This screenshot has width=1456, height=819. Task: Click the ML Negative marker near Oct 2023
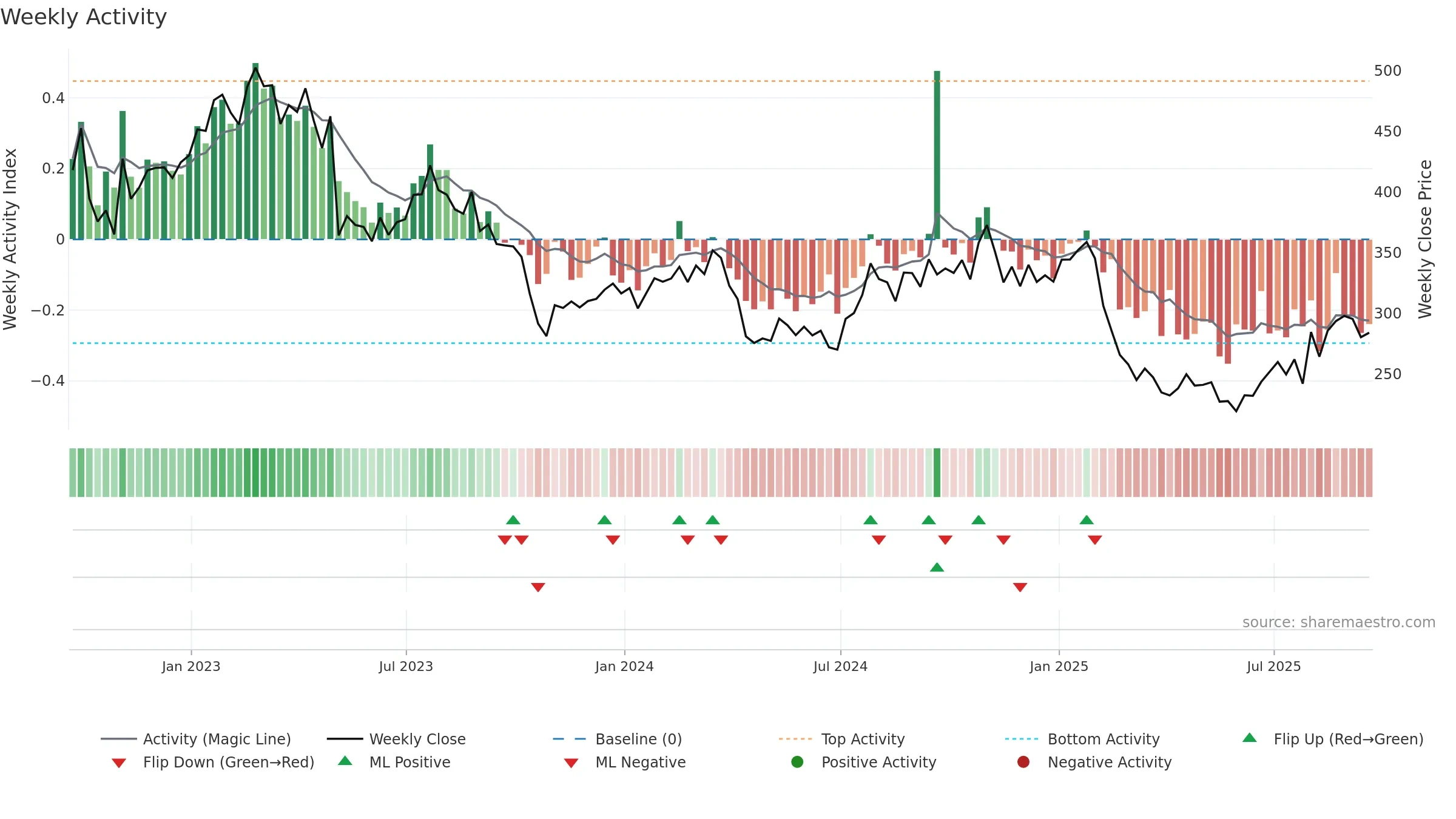(538, 587)
